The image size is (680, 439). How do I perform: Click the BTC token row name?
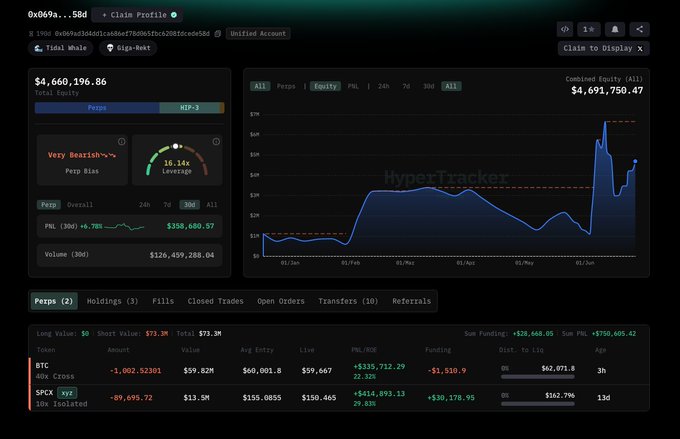(42, 365)
